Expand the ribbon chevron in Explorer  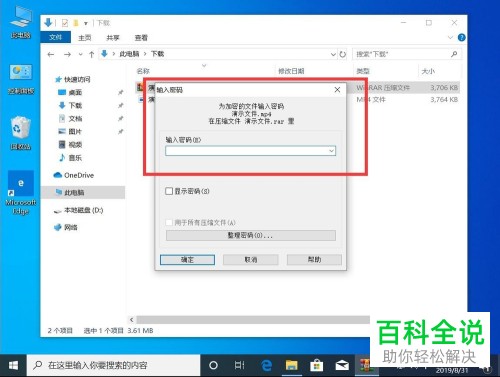tap(450, 37)
